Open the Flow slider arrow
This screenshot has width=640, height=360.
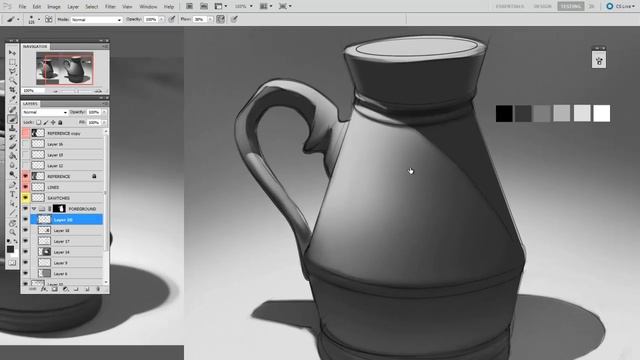click(210, 20)
